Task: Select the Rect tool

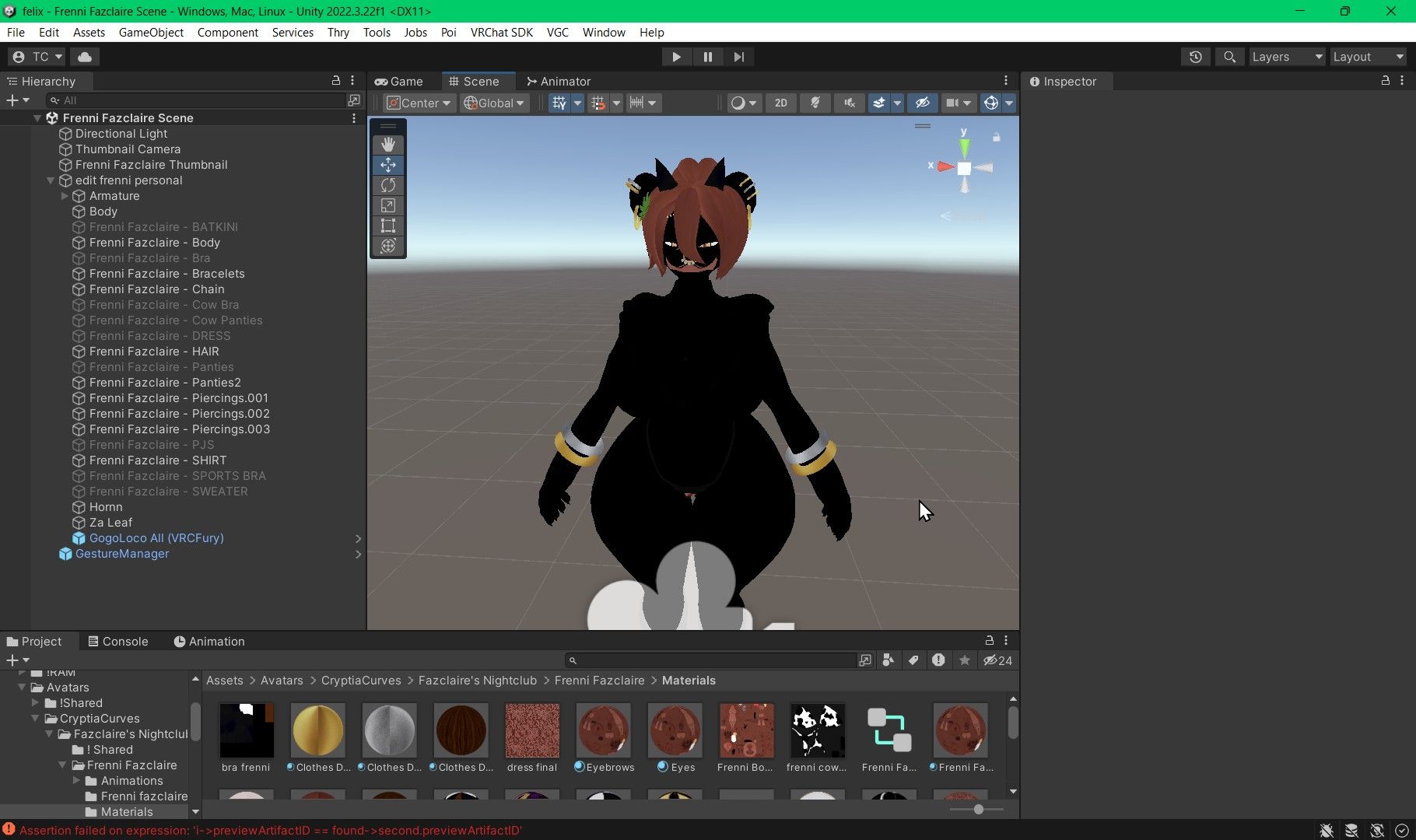Action: (388, 226)
